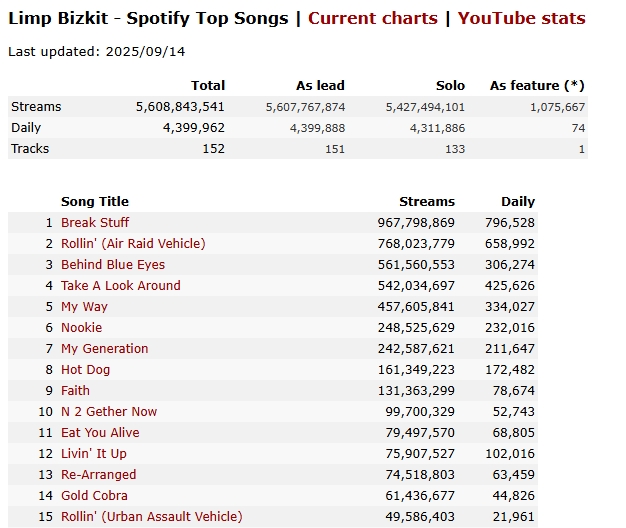Open the Hot Dog song link
The width and height of the screenshot is (626, 528).
click(85, 369)
